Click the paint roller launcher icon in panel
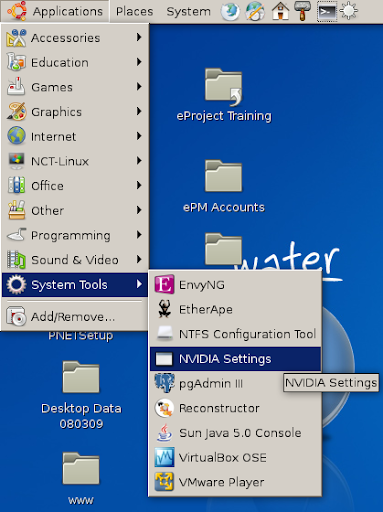383x512 pixels. coord(303,11)
